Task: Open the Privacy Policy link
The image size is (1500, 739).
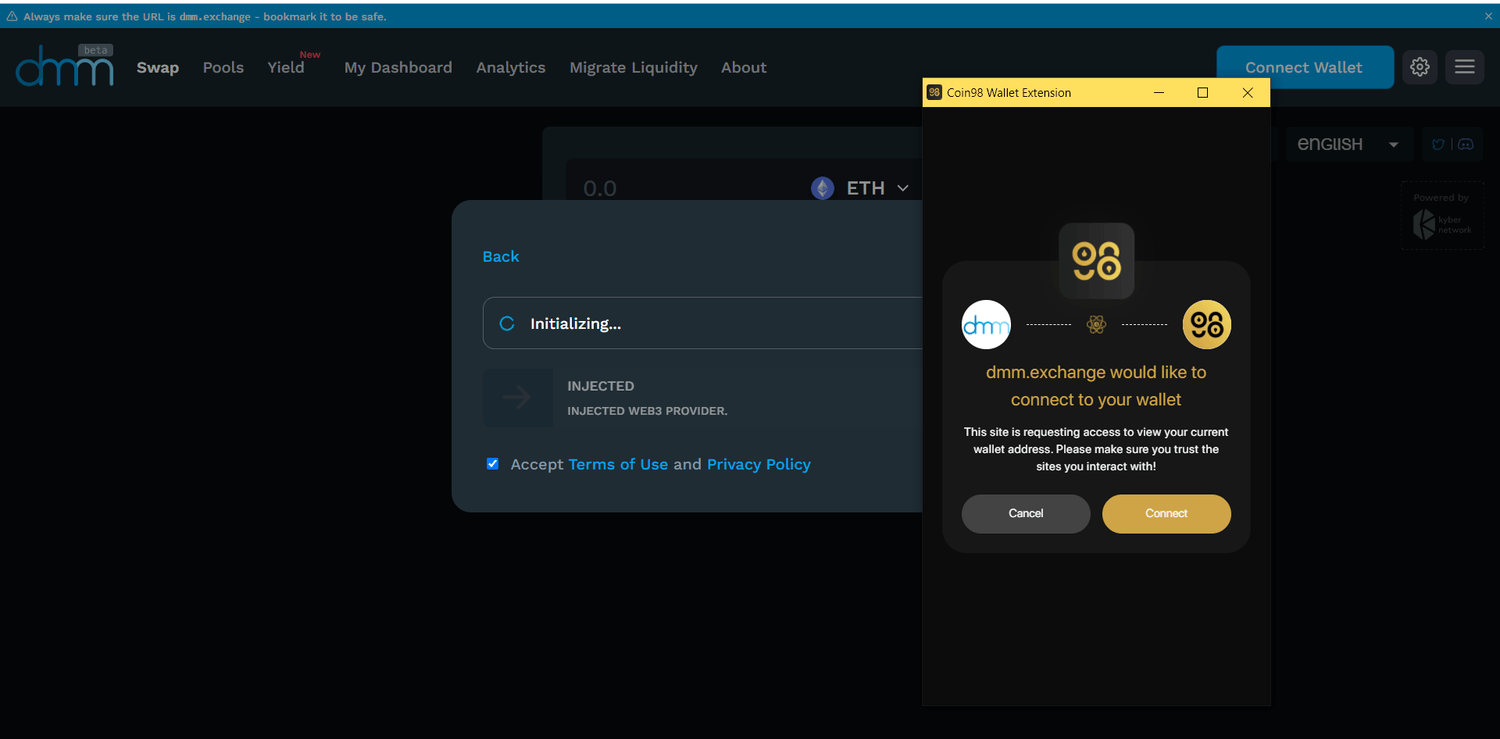Action: 759,464
